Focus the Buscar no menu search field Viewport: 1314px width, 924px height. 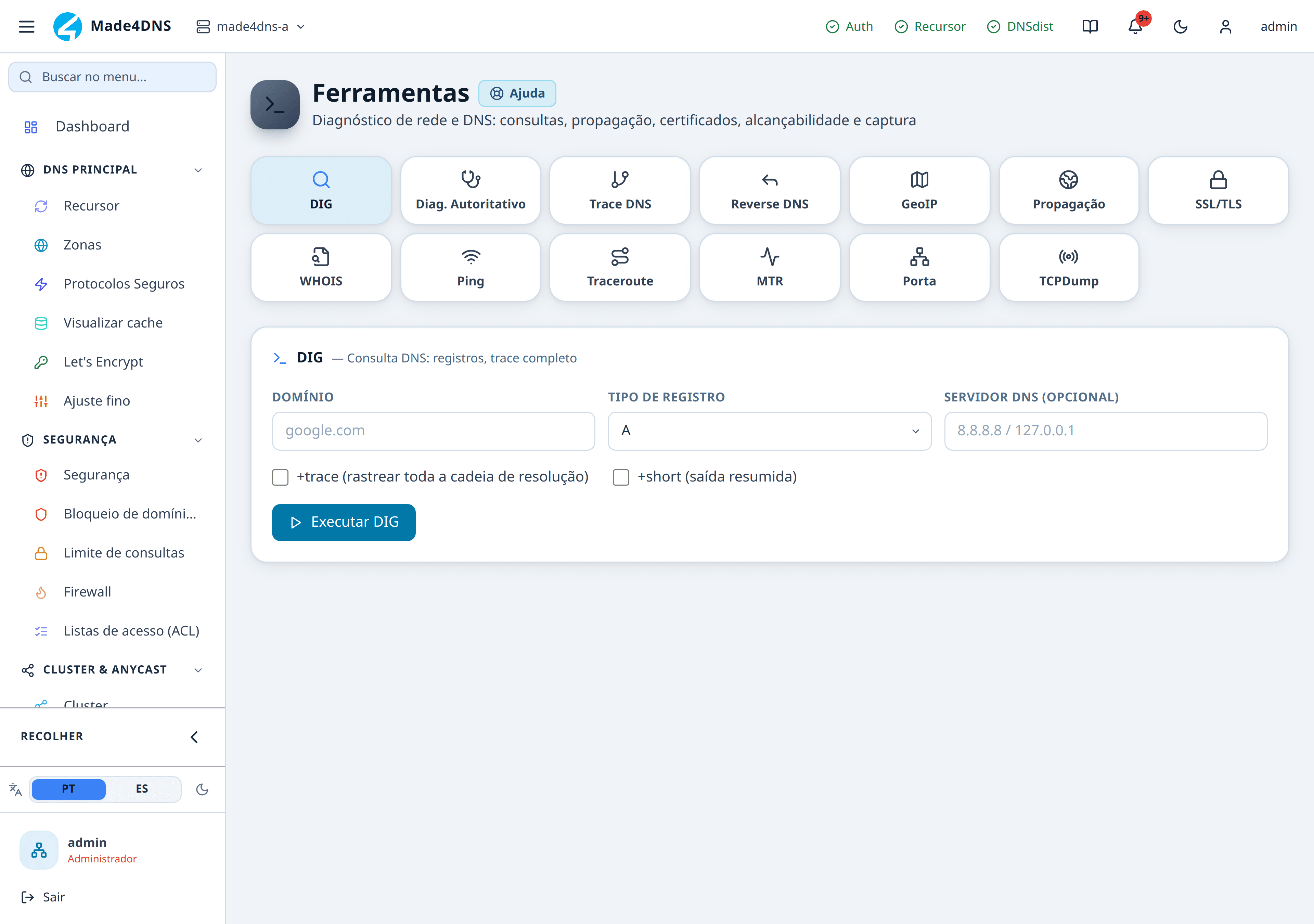coord(112,77)
